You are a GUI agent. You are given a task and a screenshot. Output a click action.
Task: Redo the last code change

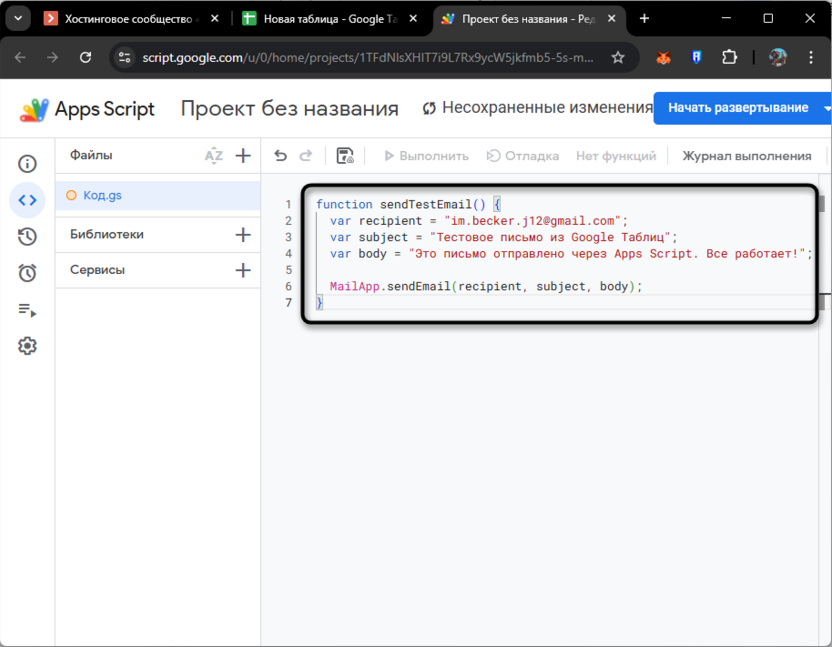(x=307, y=155)
